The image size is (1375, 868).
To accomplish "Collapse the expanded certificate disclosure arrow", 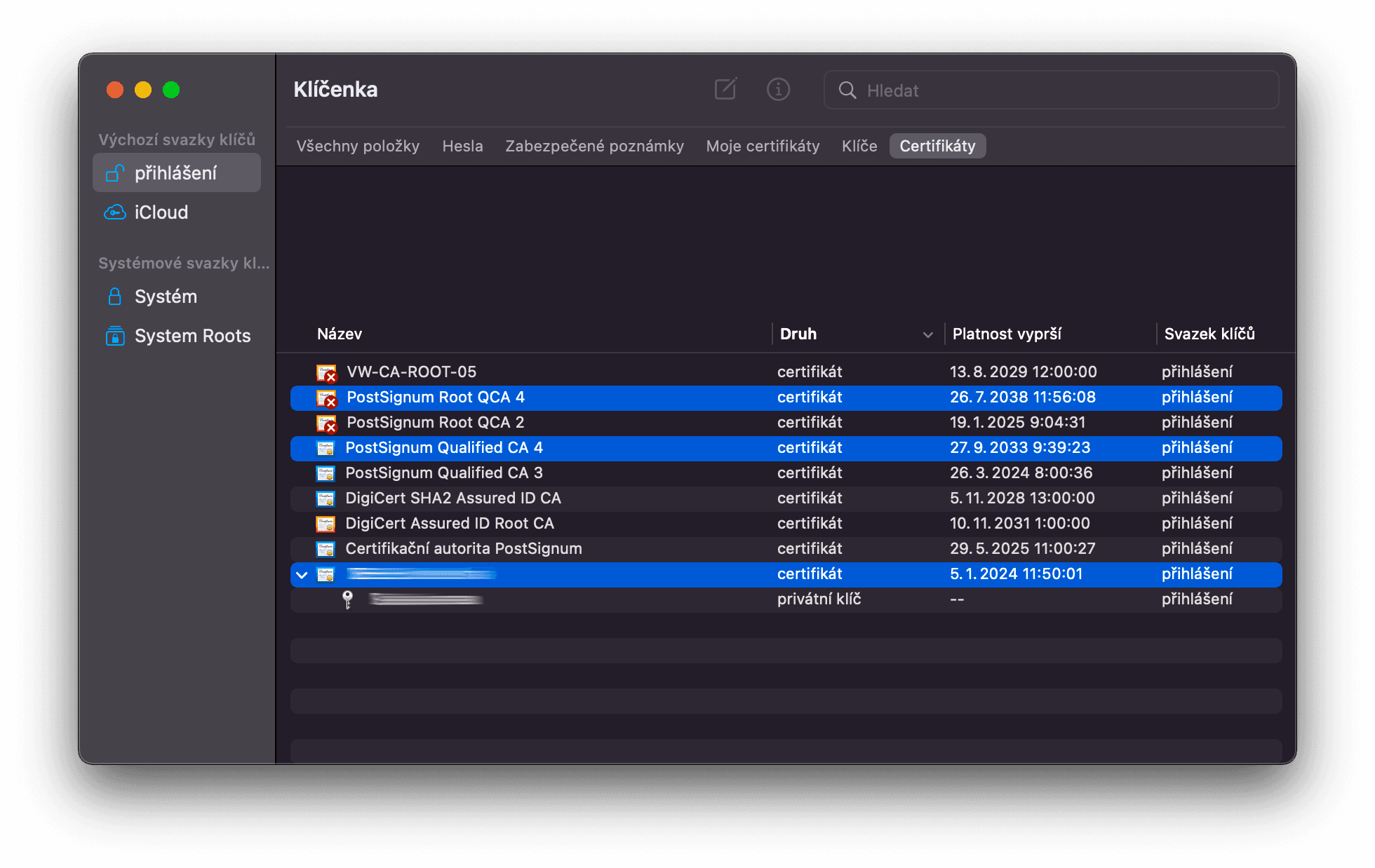I will (x=302, y=575).
